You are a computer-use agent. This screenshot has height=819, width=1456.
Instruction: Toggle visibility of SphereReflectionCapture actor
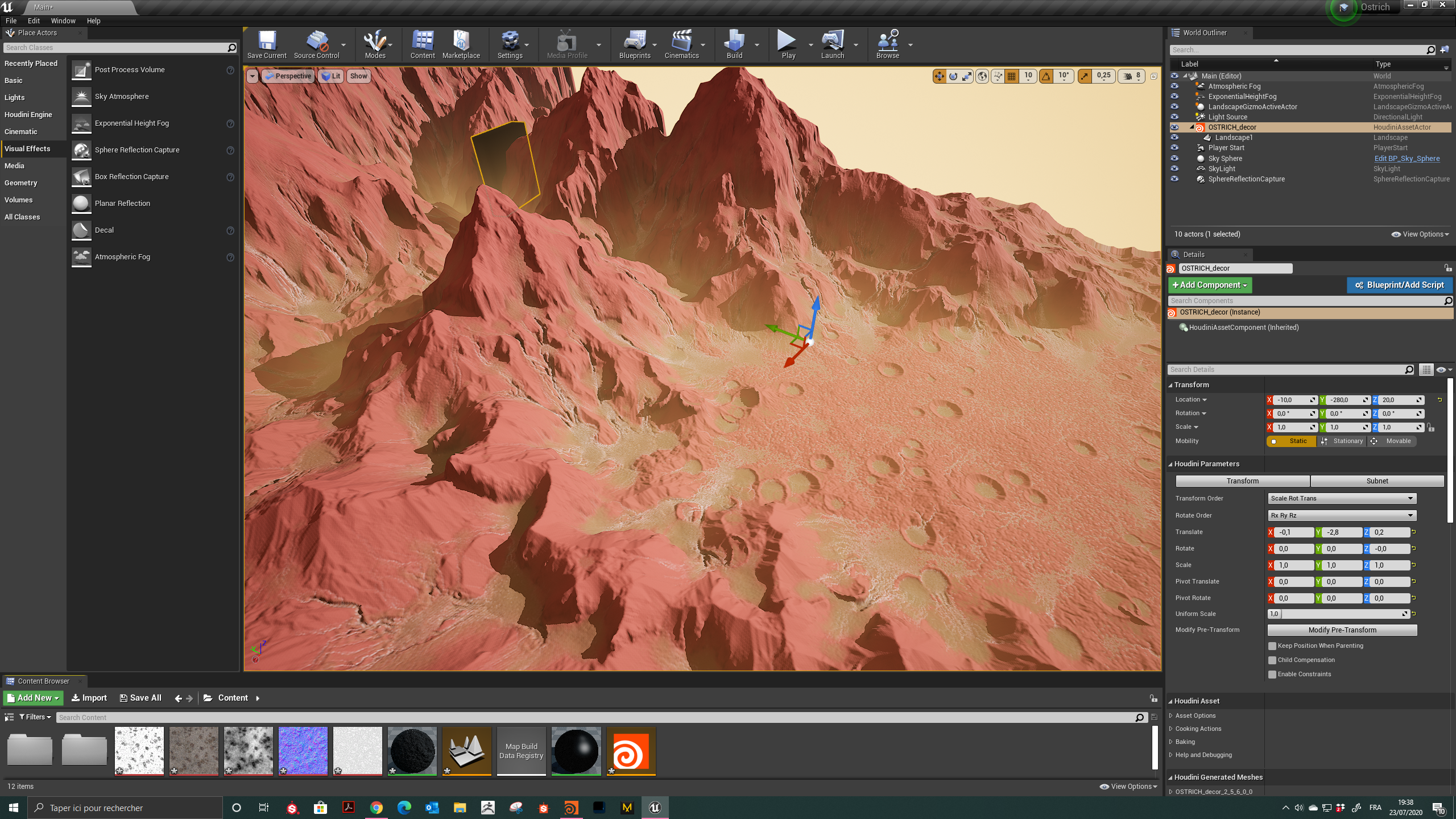point(1174,179)
